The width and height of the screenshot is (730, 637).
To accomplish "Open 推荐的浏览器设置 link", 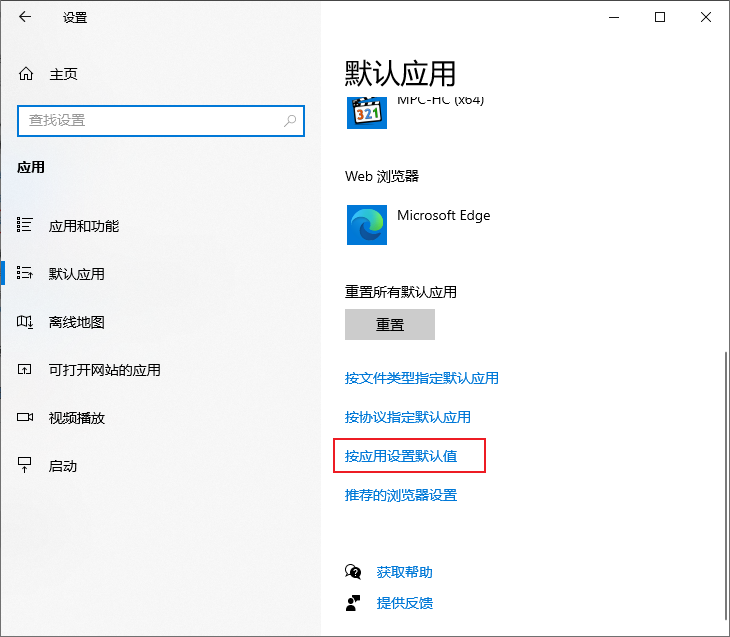I will coord(401,495).
